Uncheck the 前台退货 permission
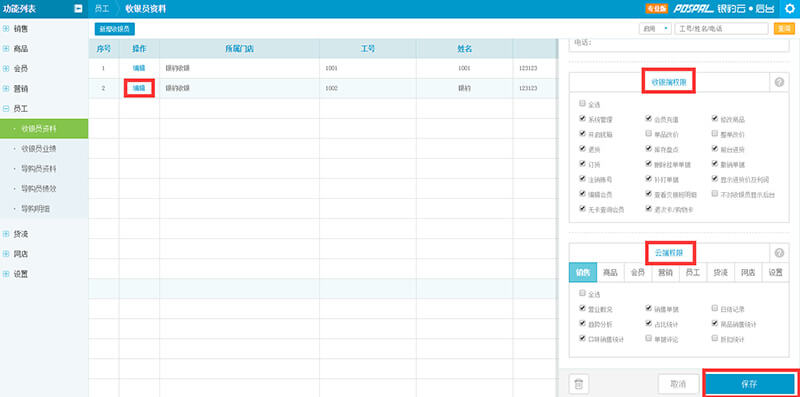800x397 pixels. pos(715,149)
